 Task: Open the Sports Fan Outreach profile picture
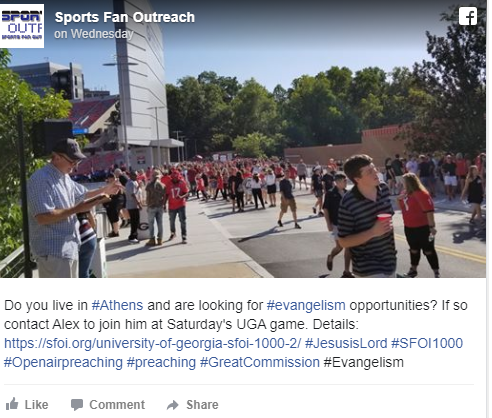tap(22, 26)
